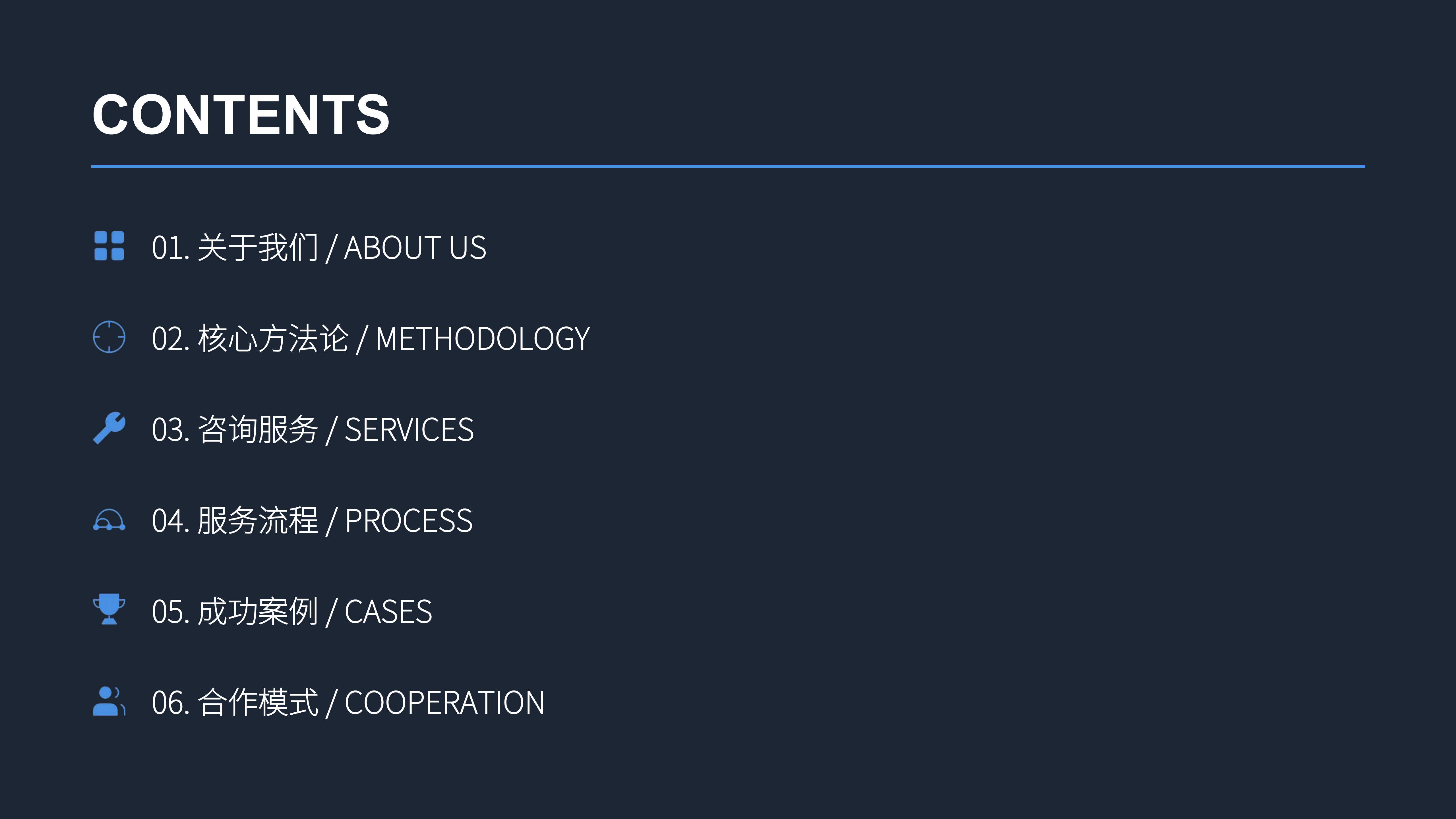Click the 关于我们 text
The image size is (1456, 819).
point(258,248)
